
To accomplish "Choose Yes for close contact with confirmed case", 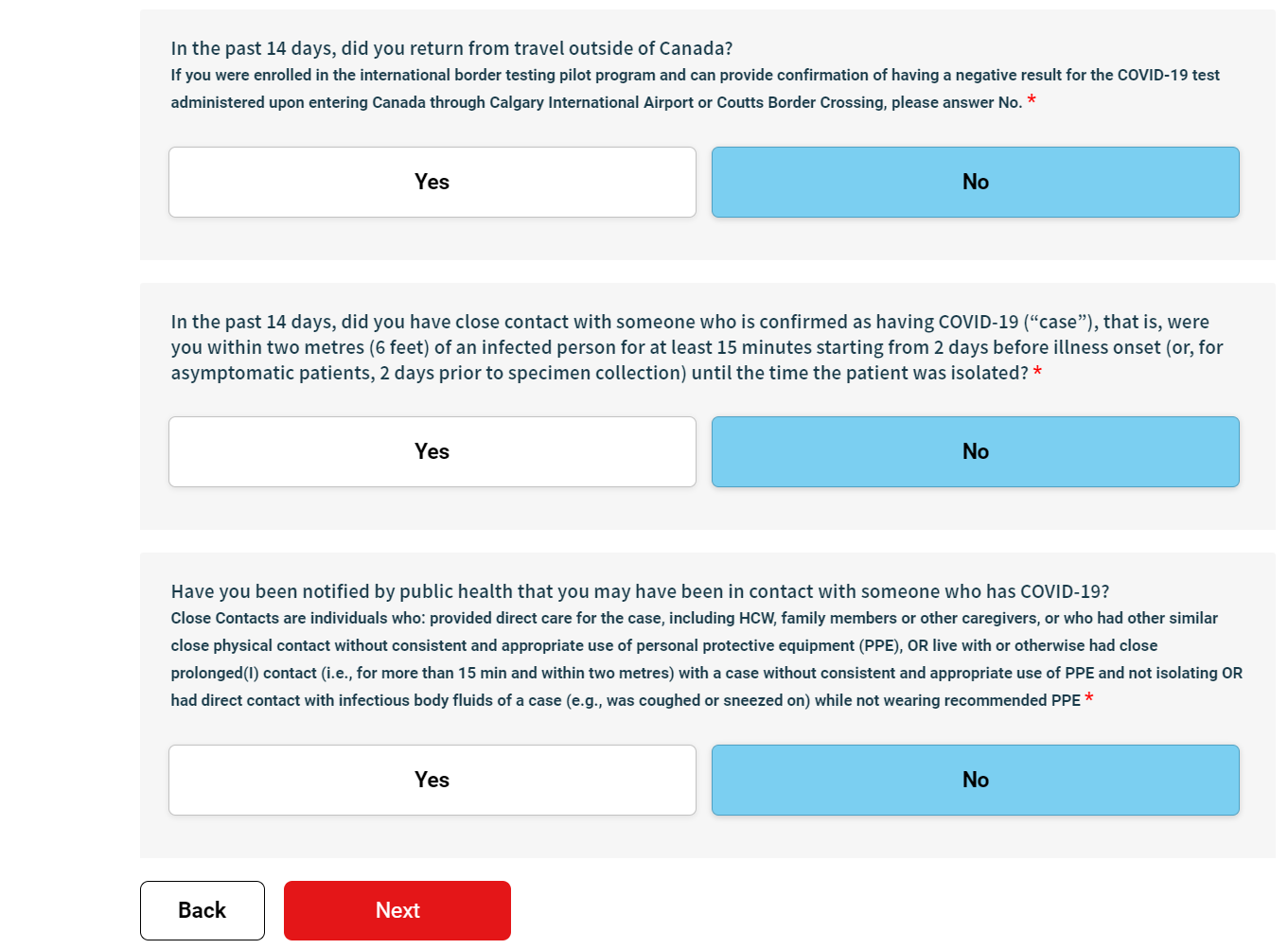I will [x=432, y=451].
